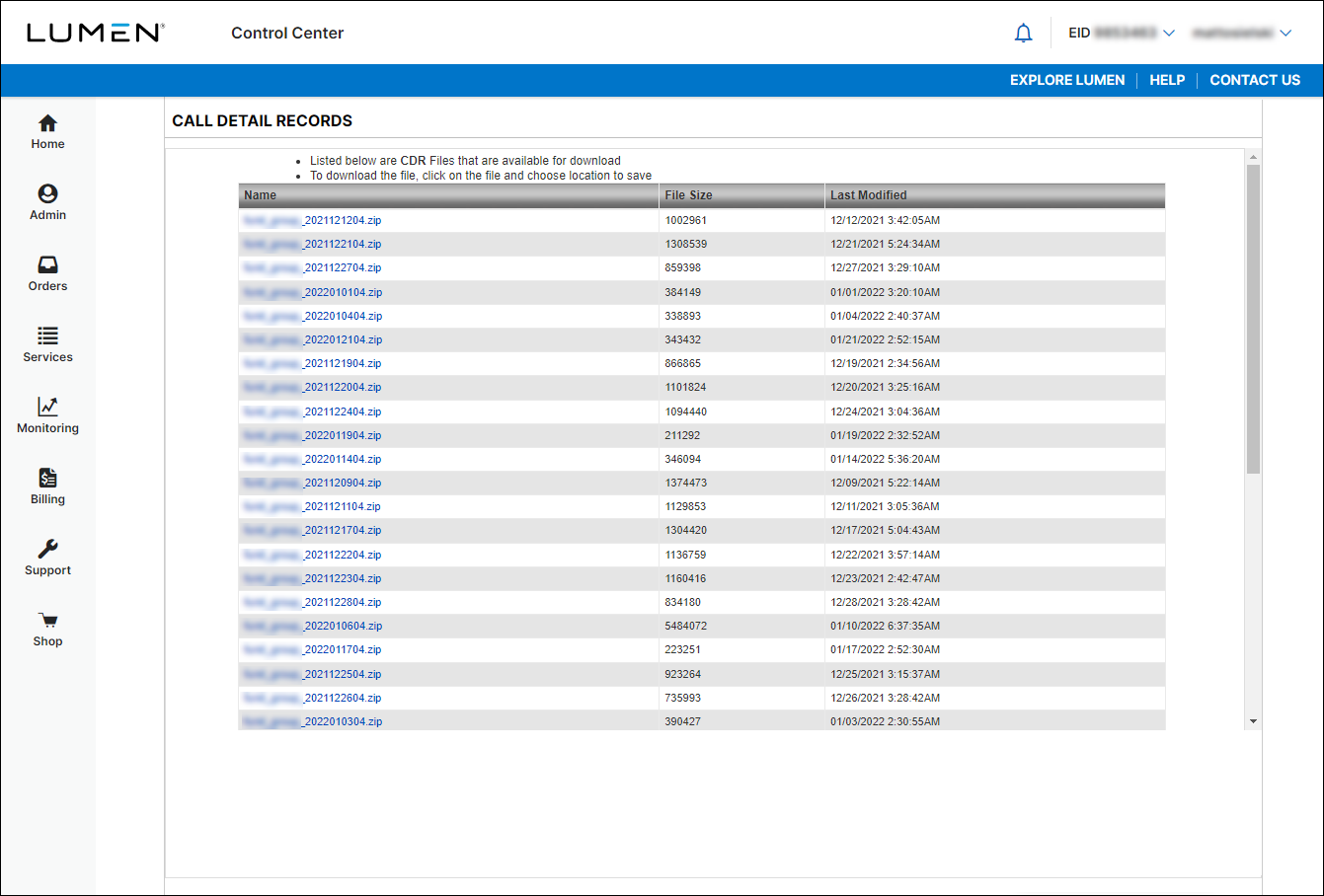Download the file ending _2021121204.zip
Viewport: 1324px width, 896px height.
click(x=312, y=220)
